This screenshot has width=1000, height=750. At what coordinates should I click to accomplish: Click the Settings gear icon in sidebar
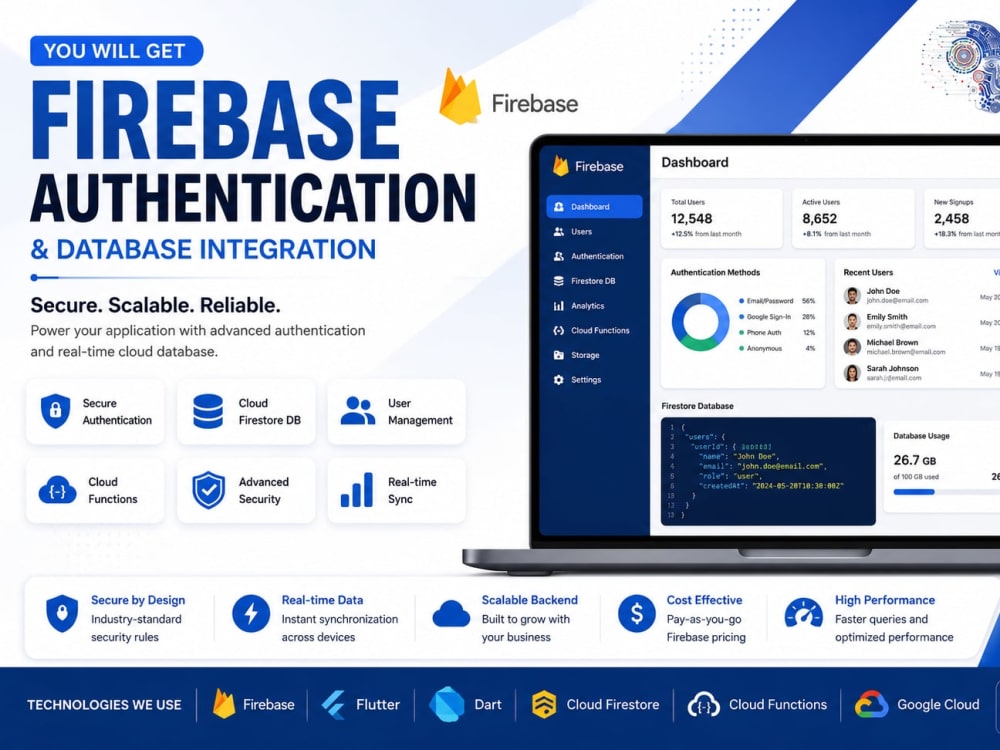click(x=559, y=379)
